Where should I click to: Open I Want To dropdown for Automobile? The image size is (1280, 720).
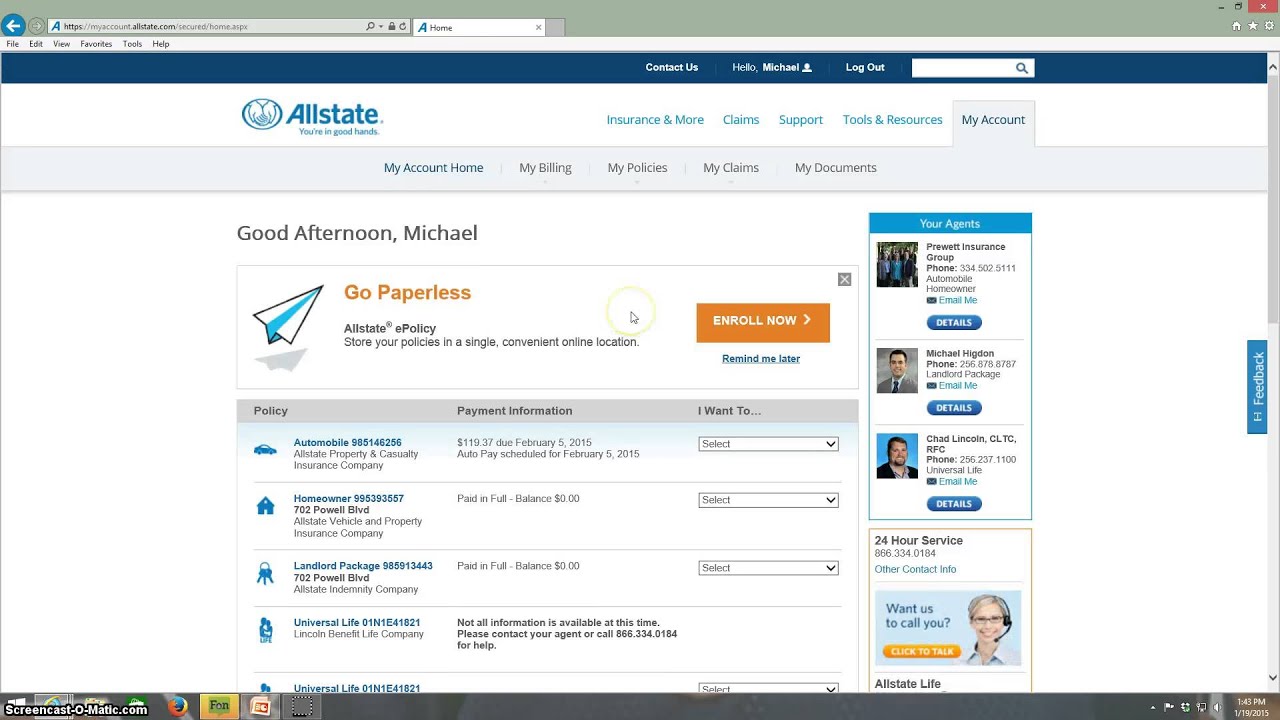[x=768, y=444]
